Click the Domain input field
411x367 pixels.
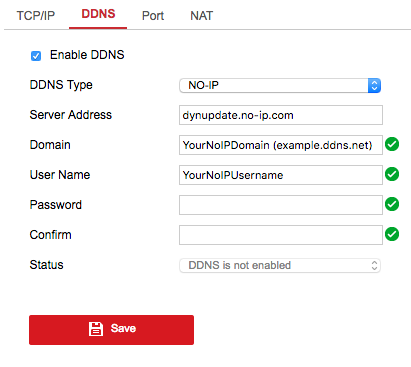281,145
